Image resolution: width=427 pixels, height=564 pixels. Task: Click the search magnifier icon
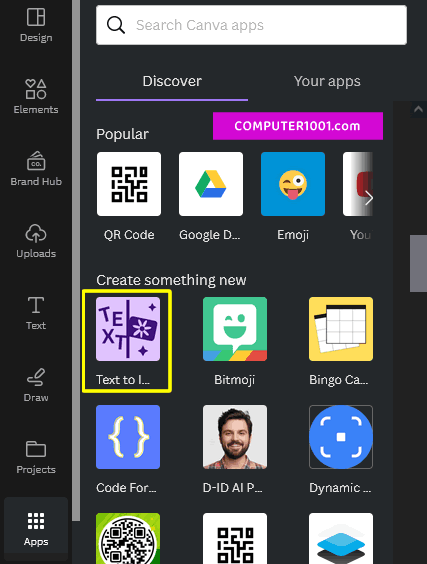click(116, 25)
